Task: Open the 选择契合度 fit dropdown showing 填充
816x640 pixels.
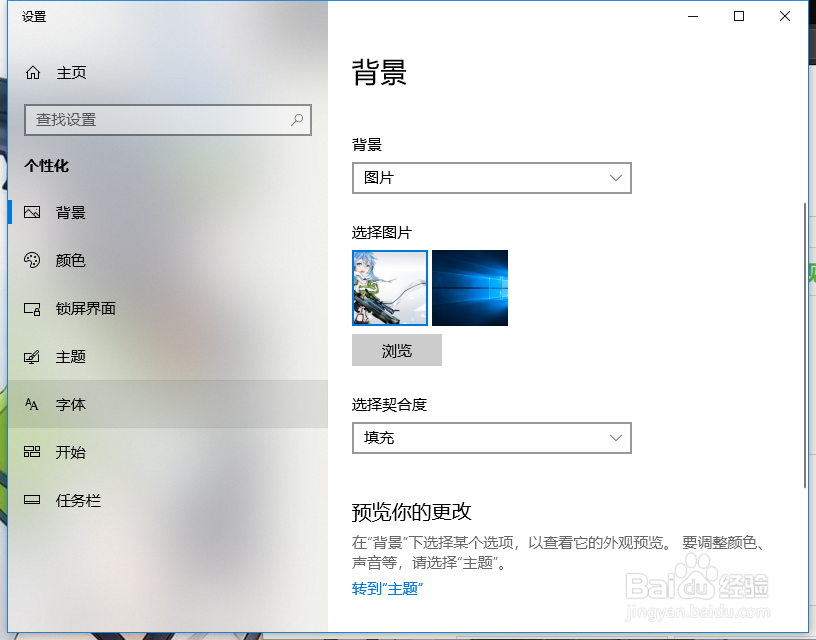Action: click(491, 438)
